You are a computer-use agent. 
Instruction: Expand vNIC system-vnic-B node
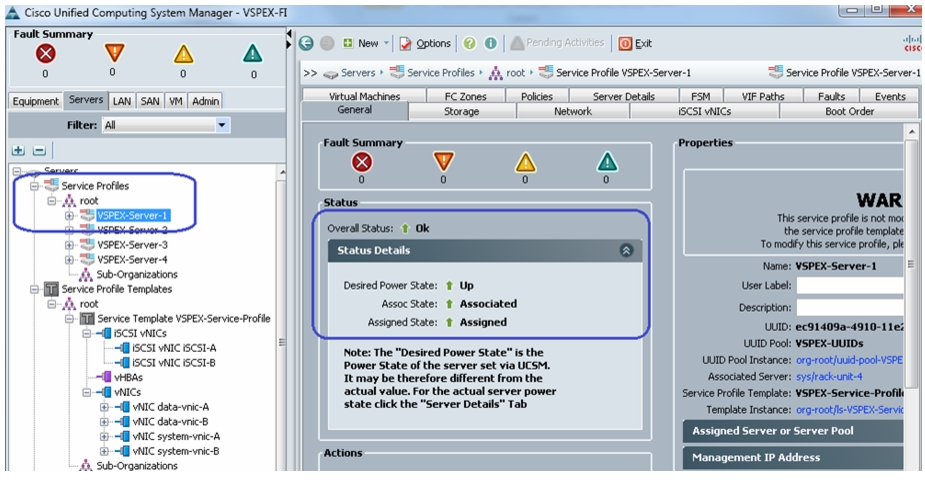104,452
